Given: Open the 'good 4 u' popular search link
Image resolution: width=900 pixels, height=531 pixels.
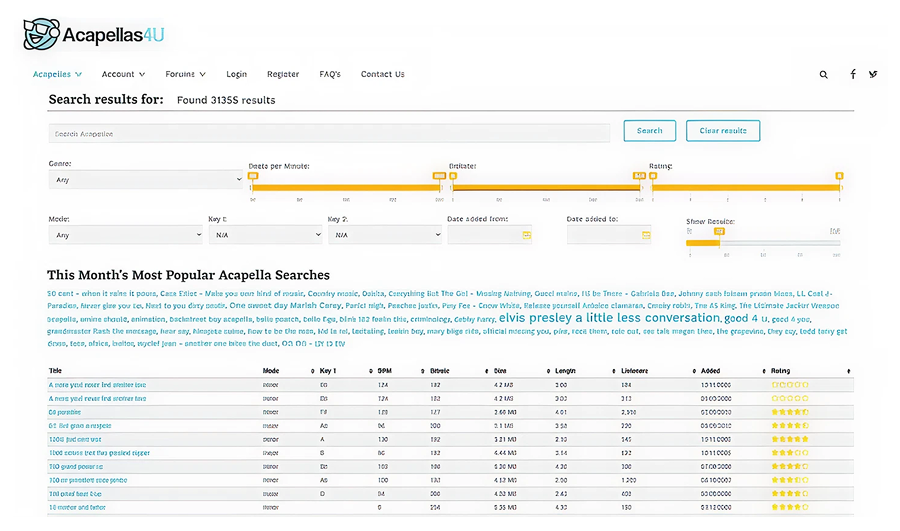Looking at the screenshot, I should 746,319.
